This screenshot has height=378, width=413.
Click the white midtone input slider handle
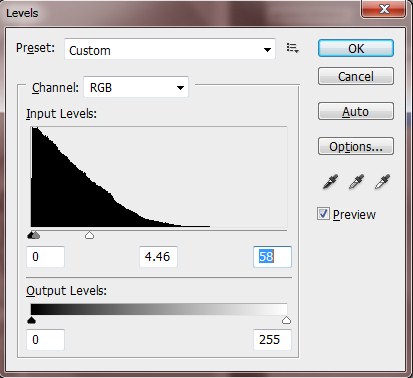pyautogui.click(x=89, y=235)
